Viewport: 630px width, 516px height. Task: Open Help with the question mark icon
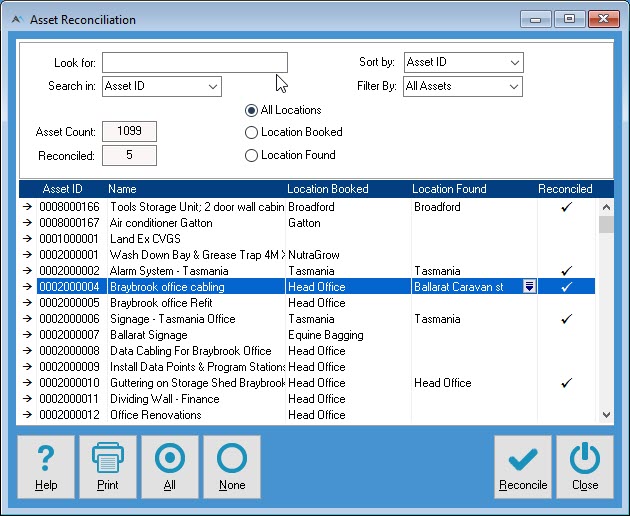(46, 466)
